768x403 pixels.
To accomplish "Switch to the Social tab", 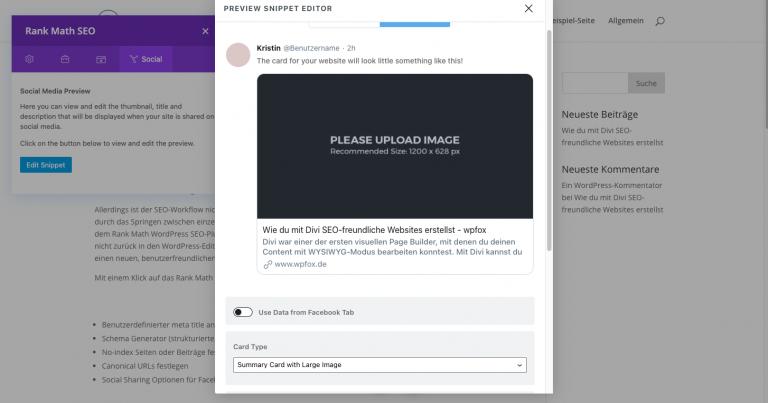I will pyautogui.click(x=145, y=59).
